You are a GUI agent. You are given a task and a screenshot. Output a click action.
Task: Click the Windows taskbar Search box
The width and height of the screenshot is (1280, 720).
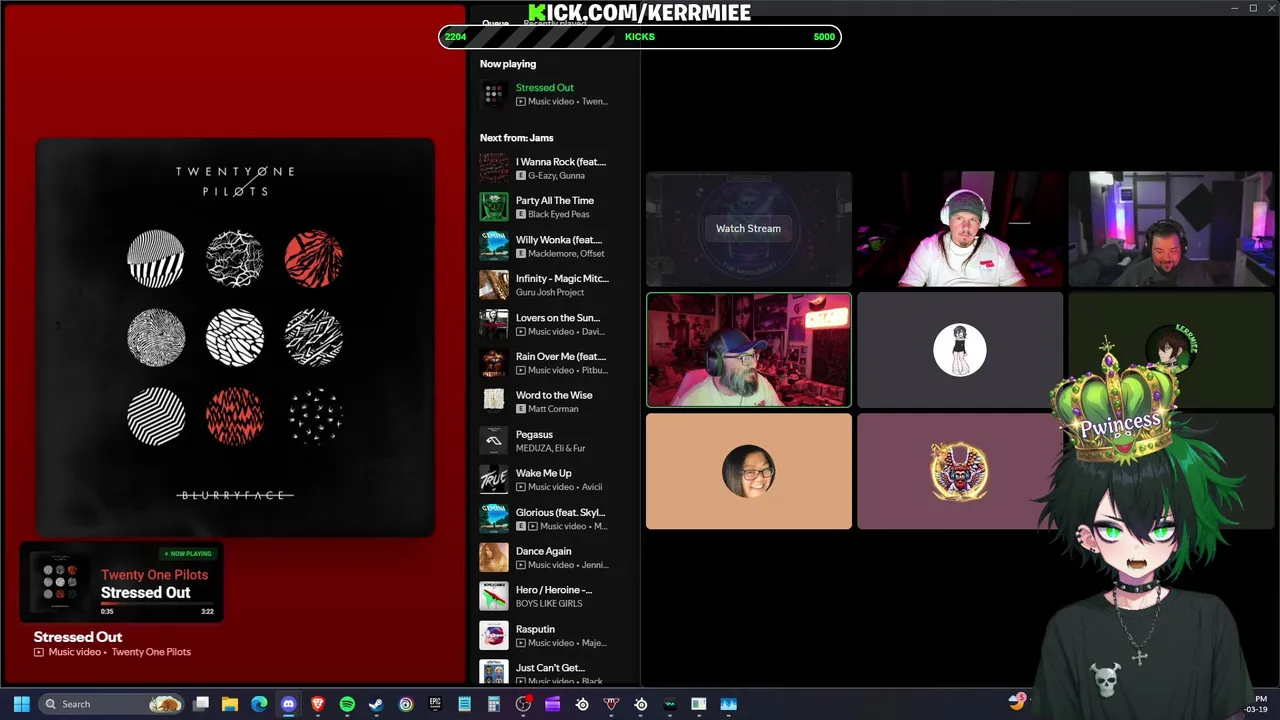point(111,704)
